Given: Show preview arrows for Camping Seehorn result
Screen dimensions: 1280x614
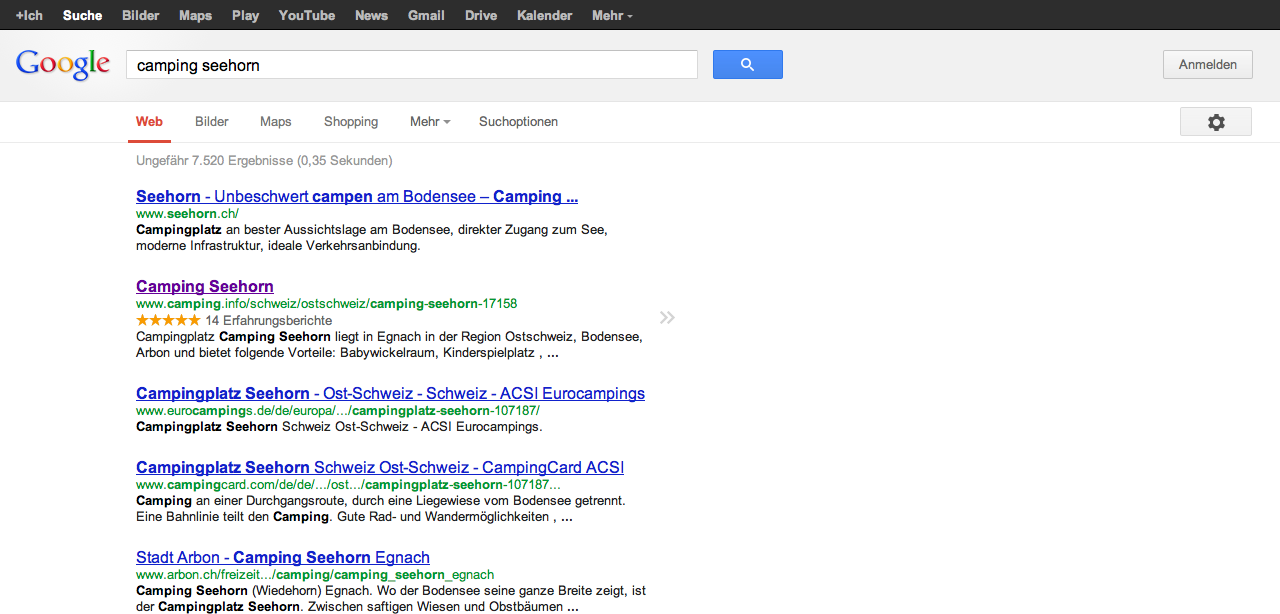Looking at the screenshot, I should click(x=667, y=318).
